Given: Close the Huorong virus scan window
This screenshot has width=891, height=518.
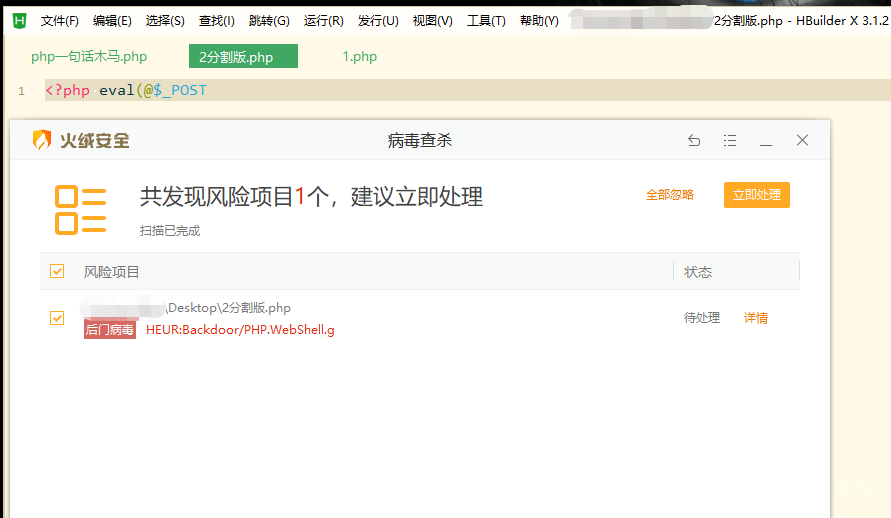Looking at the screenshot, I should [802, 140].
